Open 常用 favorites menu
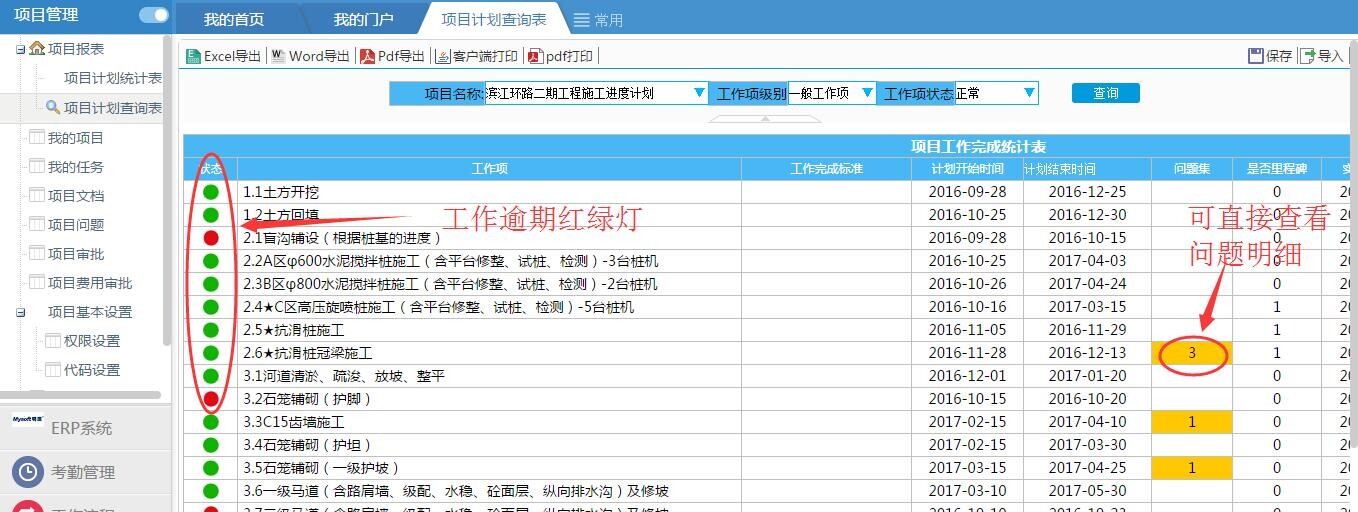The height and width of the screenshot is (512, 1358). point(598,20)
